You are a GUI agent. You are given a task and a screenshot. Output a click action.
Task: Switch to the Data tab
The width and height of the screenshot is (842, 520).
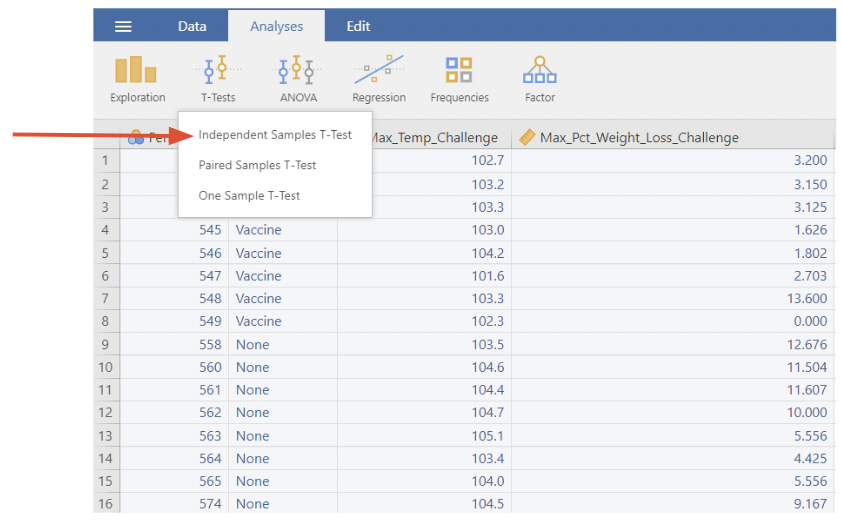tap(192, 26)
